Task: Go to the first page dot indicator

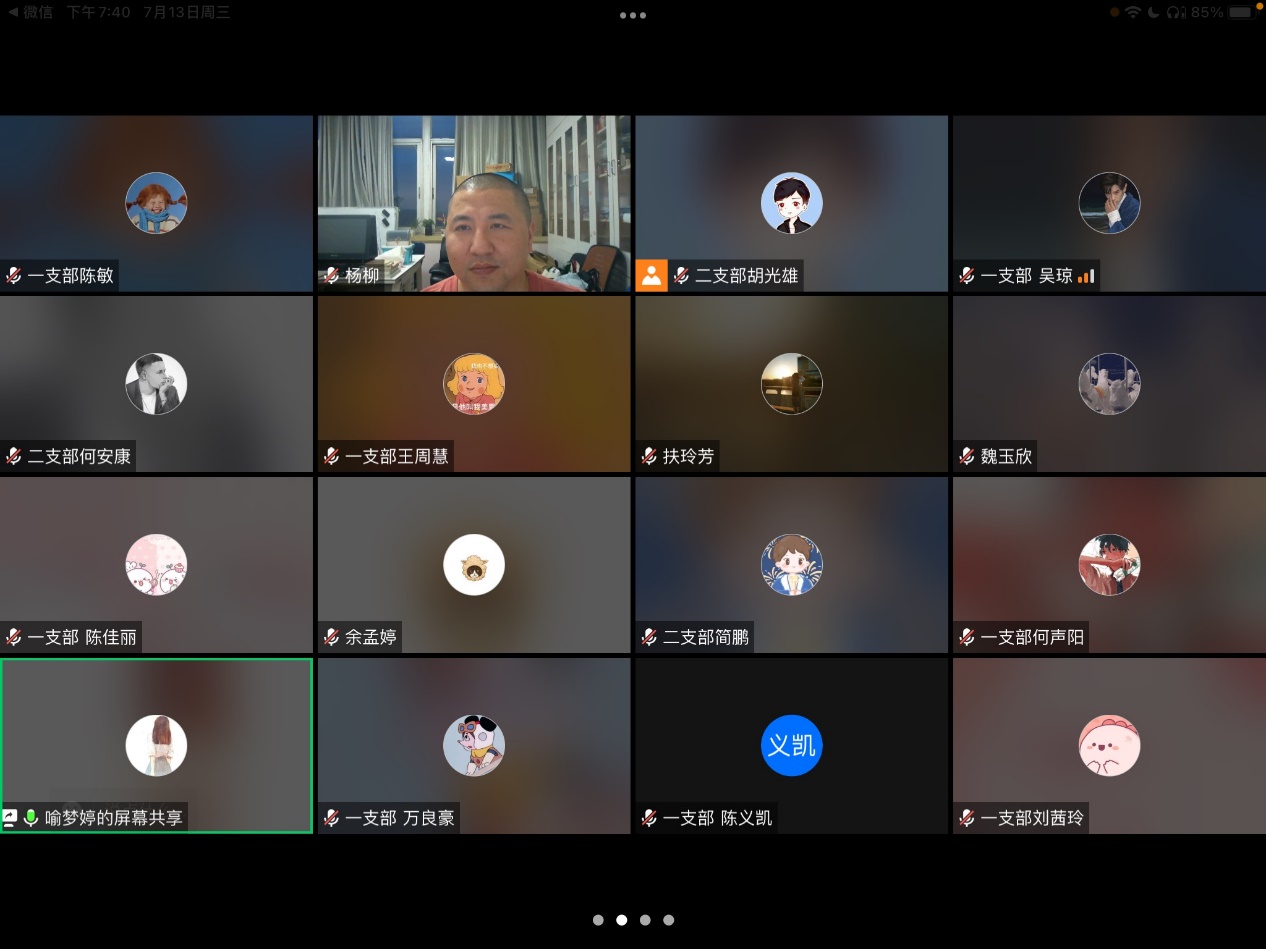Action: pyautogui.click(x=598, y=920)
